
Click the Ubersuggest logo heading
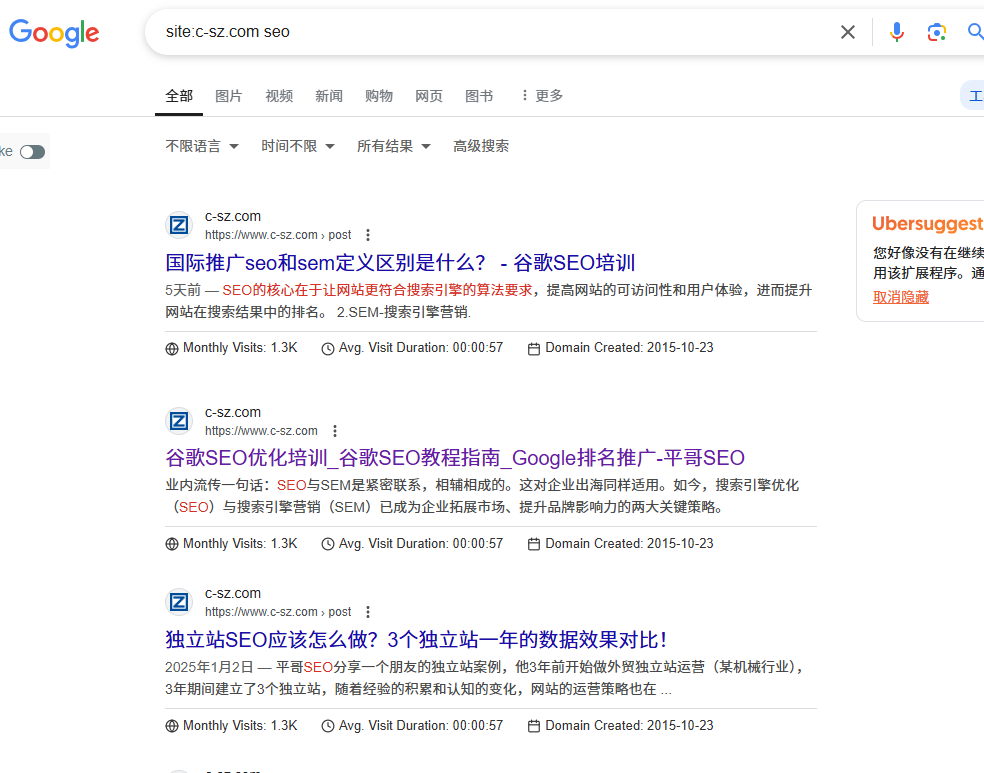click(x=928, y=224)
